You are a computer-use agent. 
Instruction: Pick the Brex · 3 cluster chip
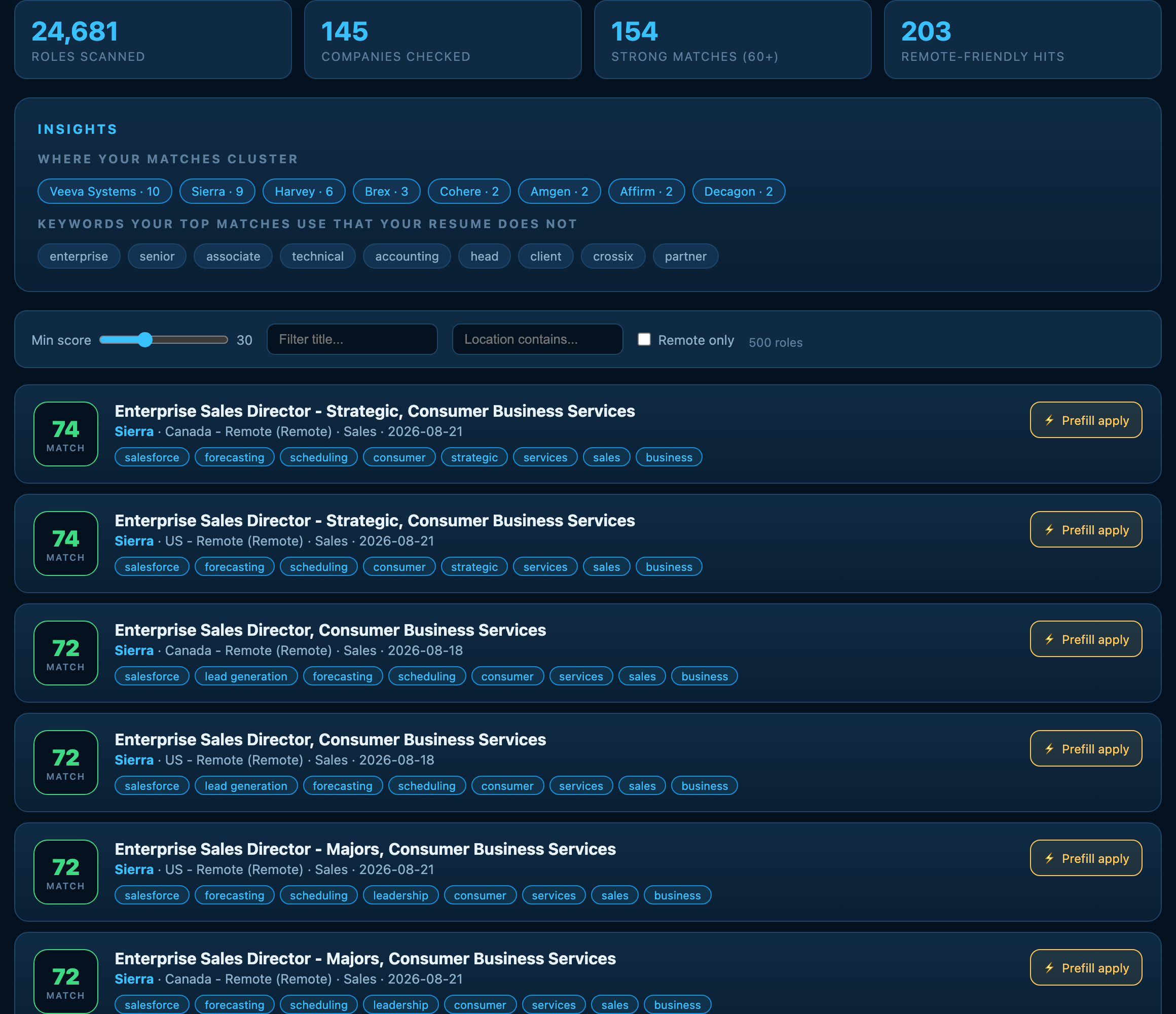coord(387,191)
